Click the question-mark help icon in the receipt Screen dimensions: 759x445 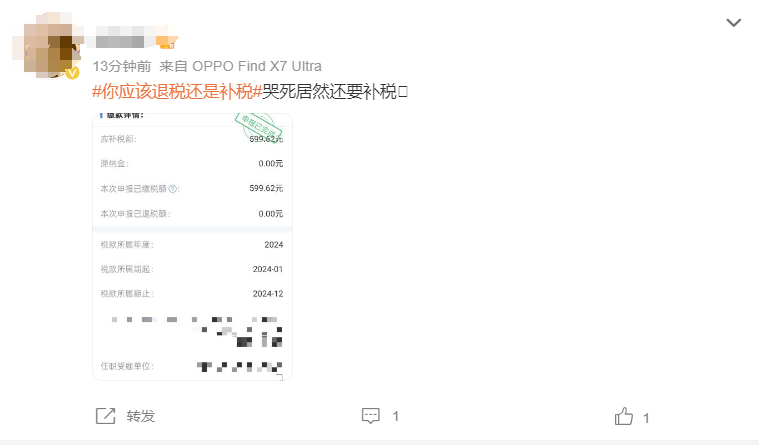(x=172, y=188)
